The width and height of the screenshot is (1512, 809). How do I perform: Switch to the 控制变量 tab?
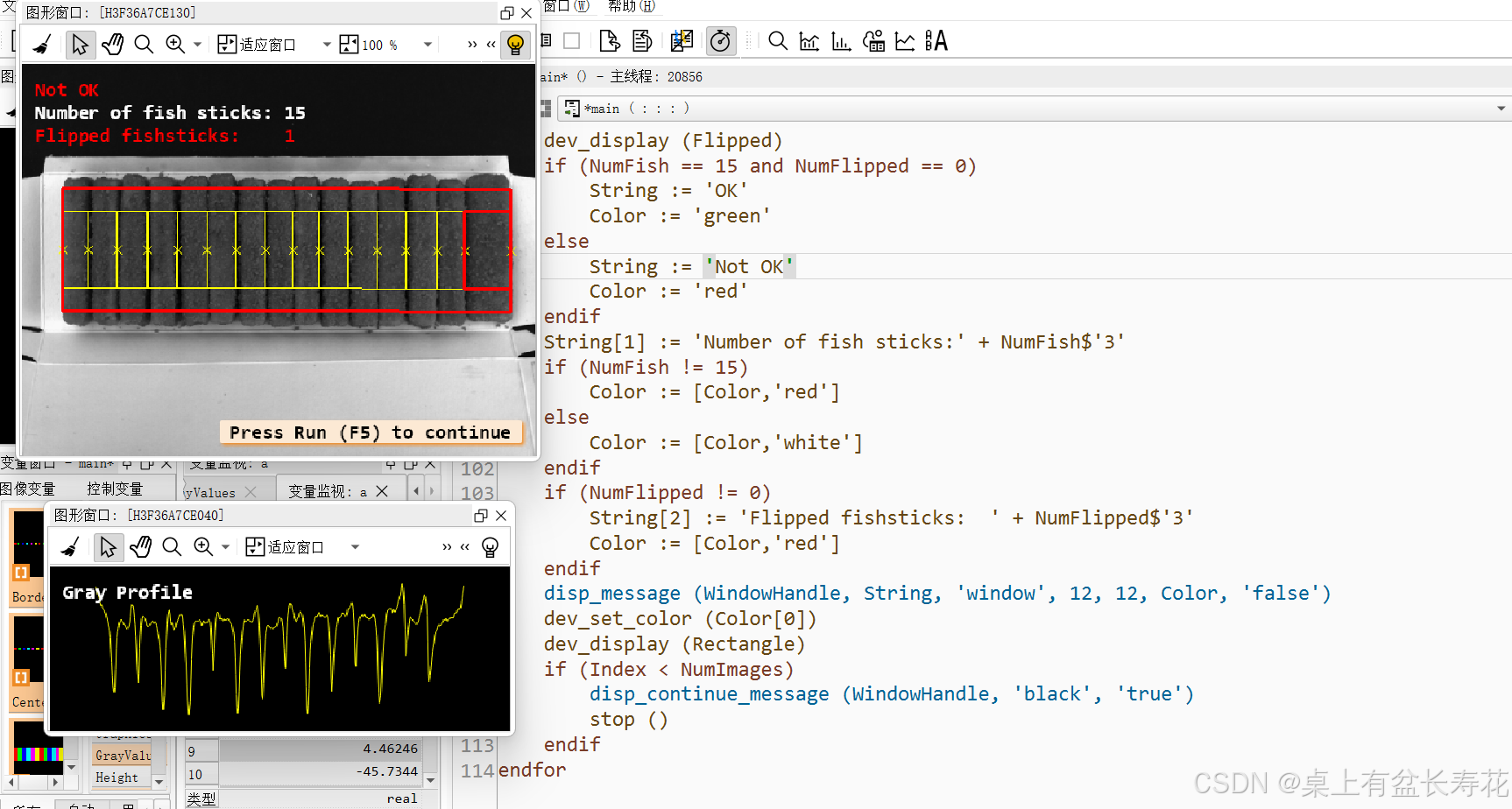click(x=115, y=489)
